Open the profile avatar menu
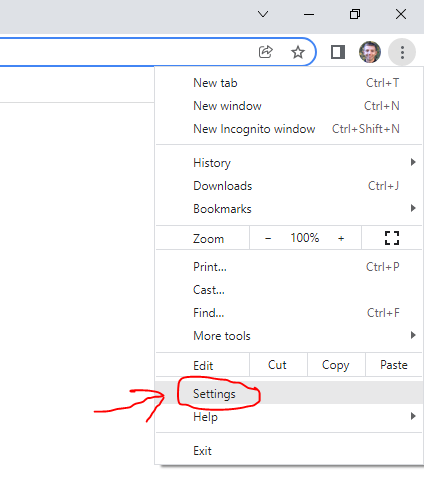This screenshot has width=424, height=500. click(x=370, y=52)
